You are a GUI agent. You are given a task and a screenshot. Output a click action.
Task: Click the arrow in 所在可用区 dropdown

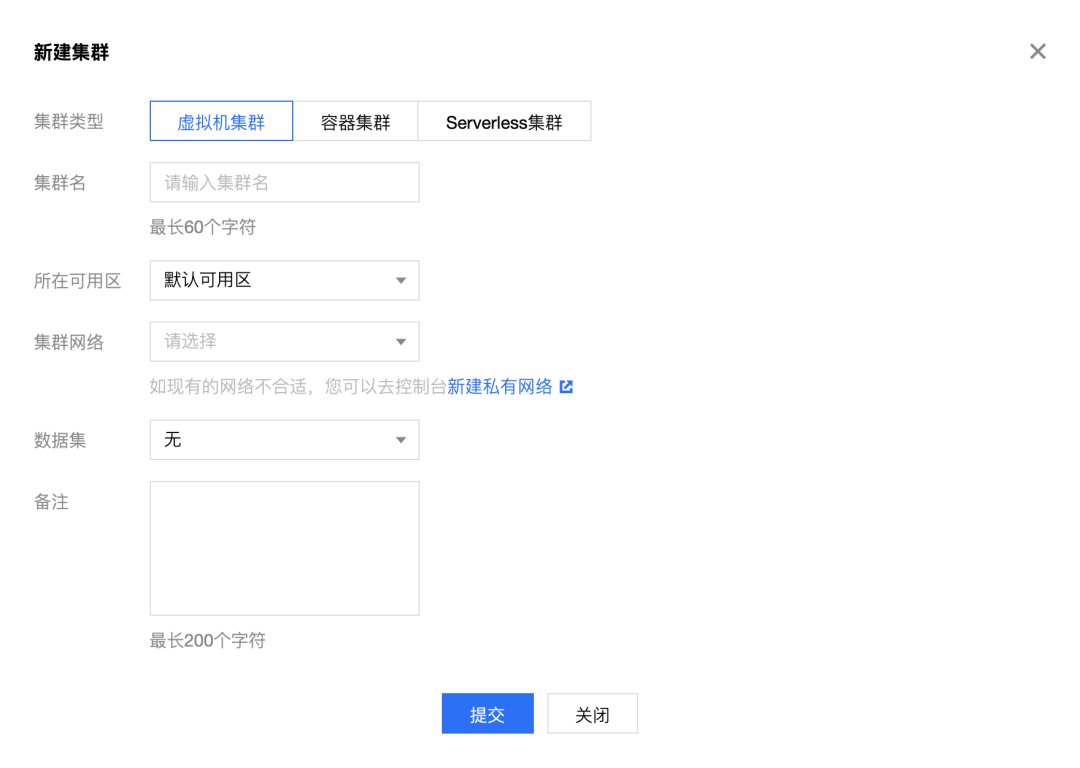click(401, 281)
